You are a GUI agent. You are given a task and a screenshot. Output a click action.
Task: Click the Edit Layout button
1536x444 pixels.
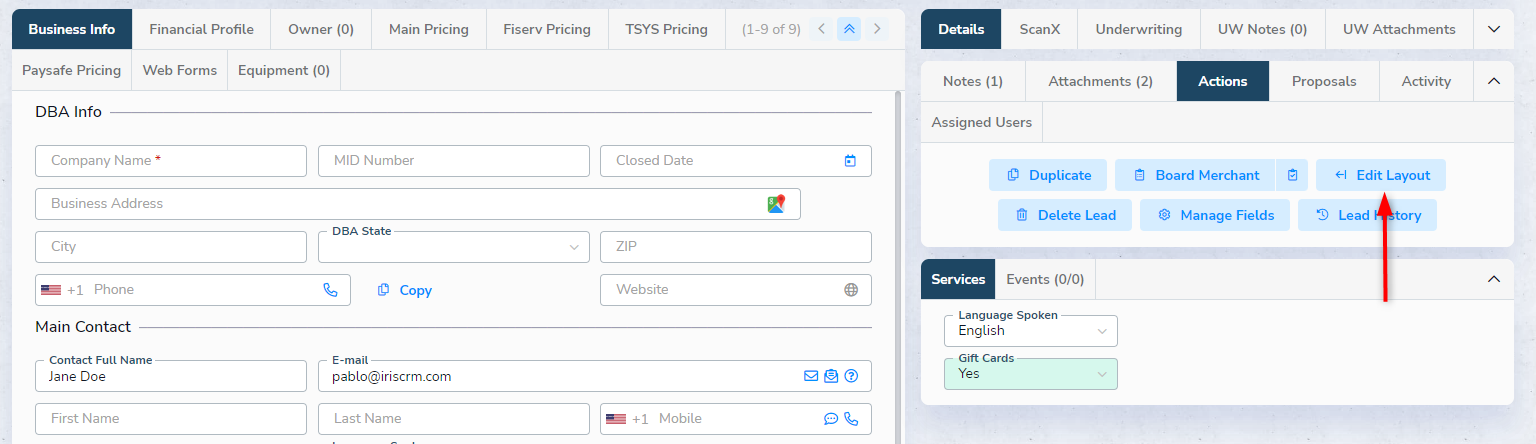tap(1380, 175)
